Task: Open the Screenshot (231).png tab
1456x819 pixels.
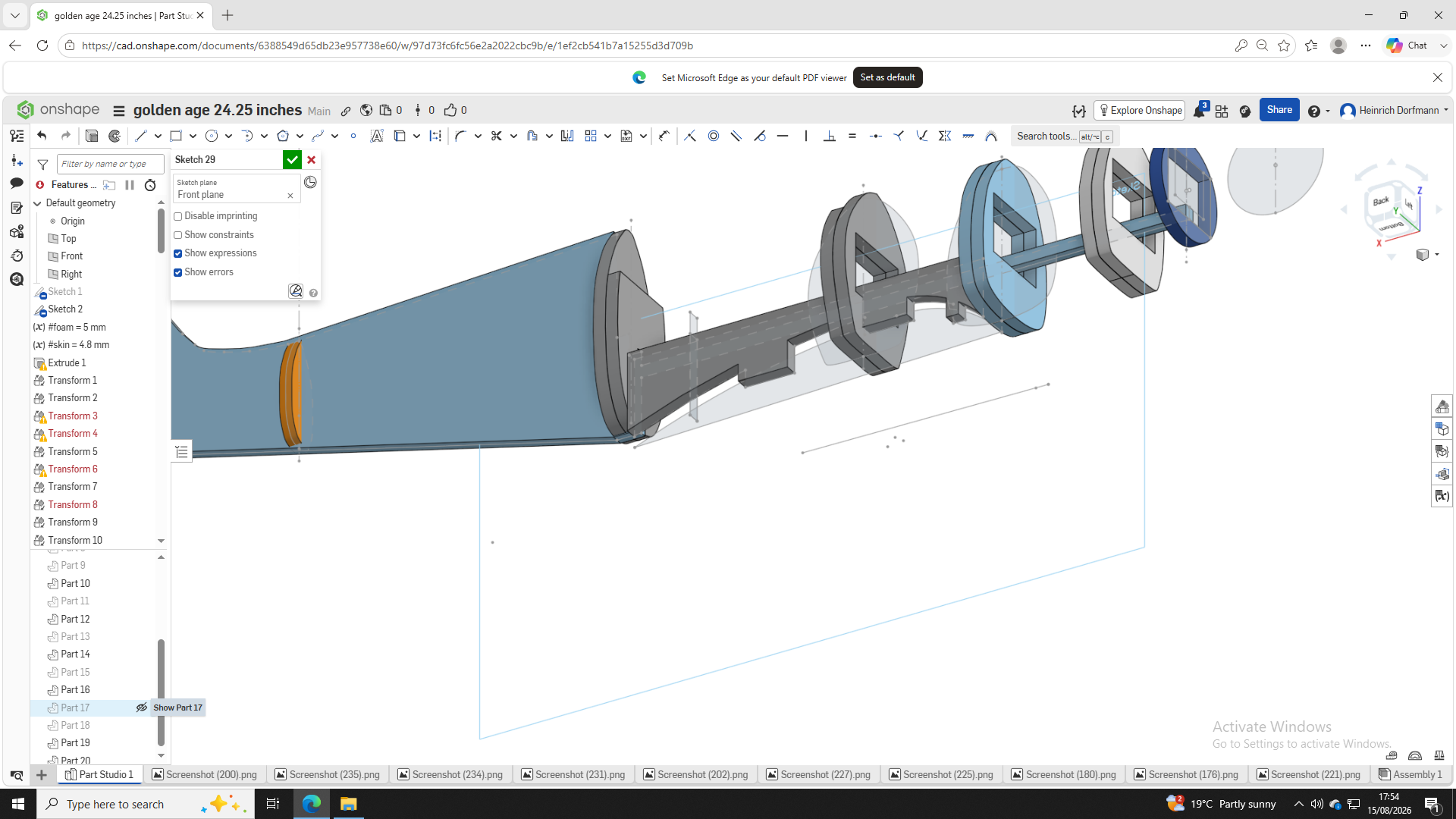Action: [x=573, y=774]
